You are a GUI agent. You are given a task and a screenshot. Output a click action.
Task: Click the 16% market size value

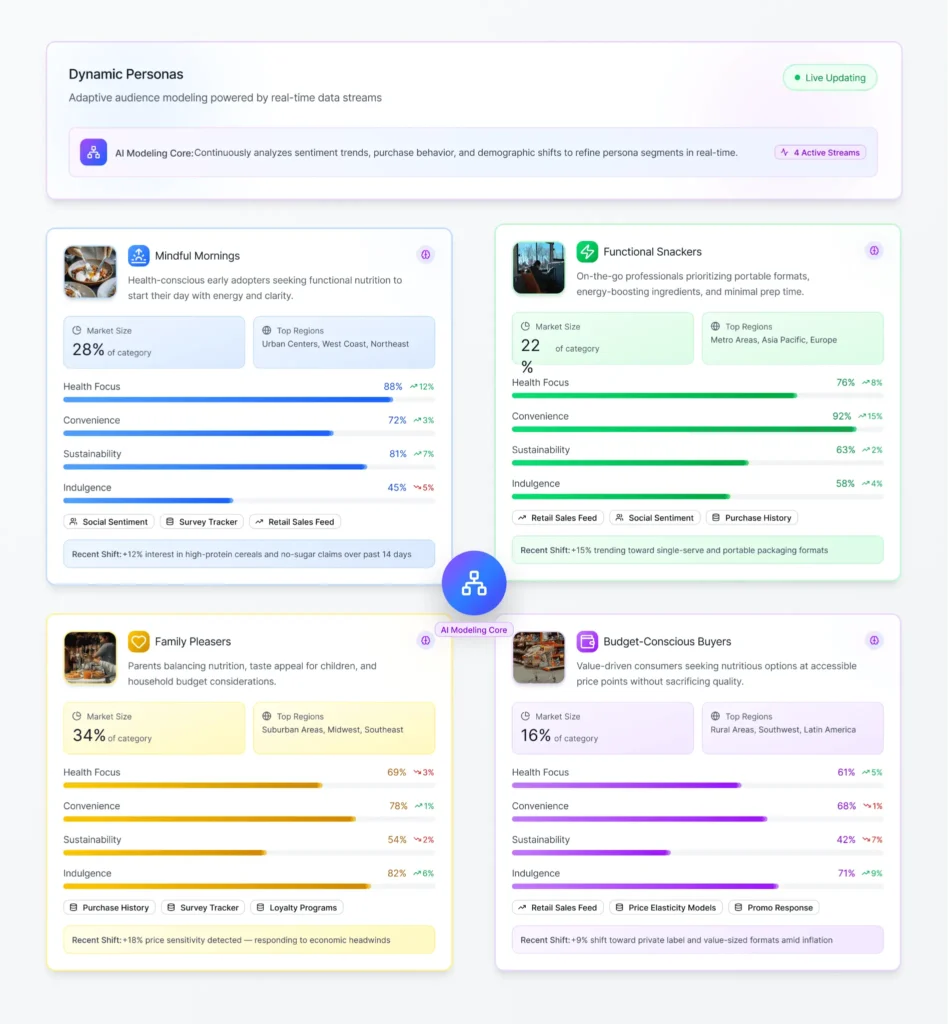536,736
